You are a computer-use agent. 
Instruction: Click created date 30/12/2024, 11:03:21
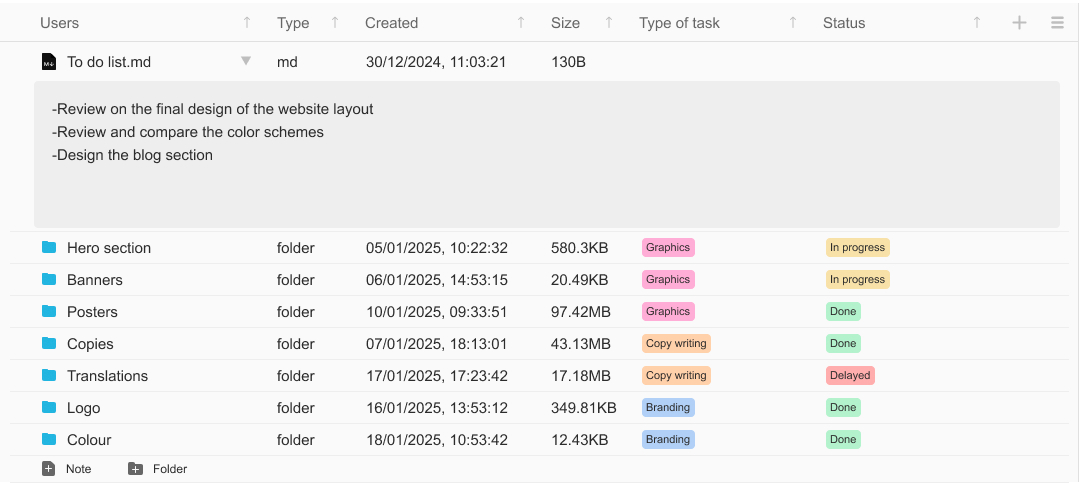tap(436, 62)
